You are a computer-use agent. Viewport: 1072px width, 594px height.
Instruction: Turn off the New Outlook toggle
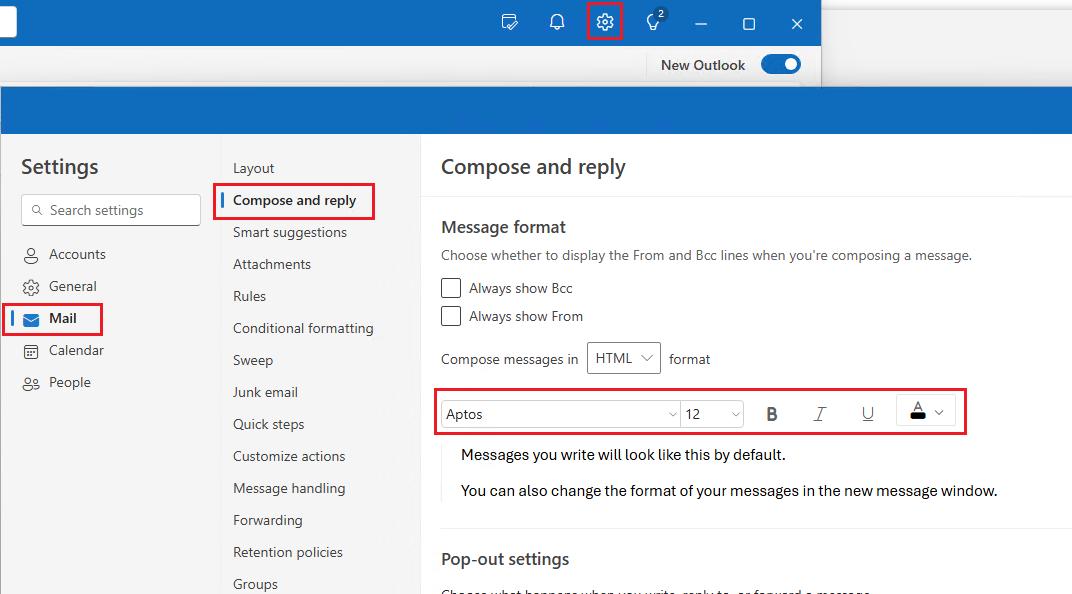(780, 65)
